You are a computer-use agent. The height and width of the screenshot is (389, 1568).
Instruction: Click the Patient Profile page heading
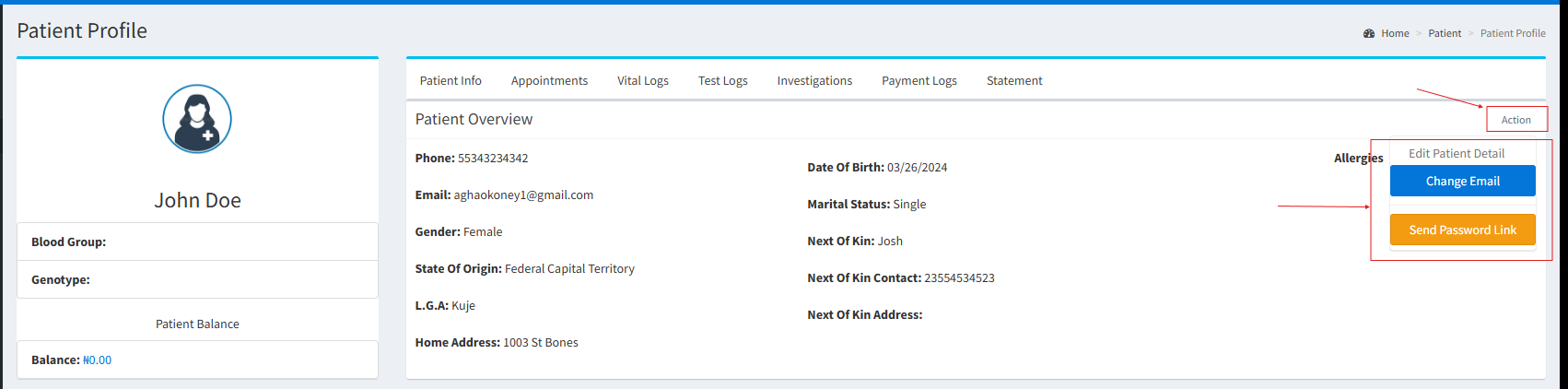pyautogui.click(x=82, y=30)
